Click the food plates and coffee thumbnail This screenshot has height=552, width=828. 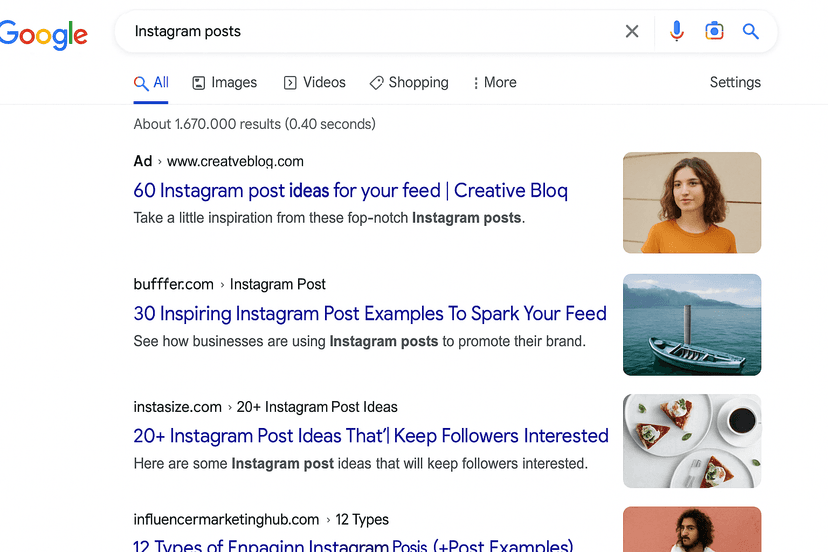pos(692,441)
